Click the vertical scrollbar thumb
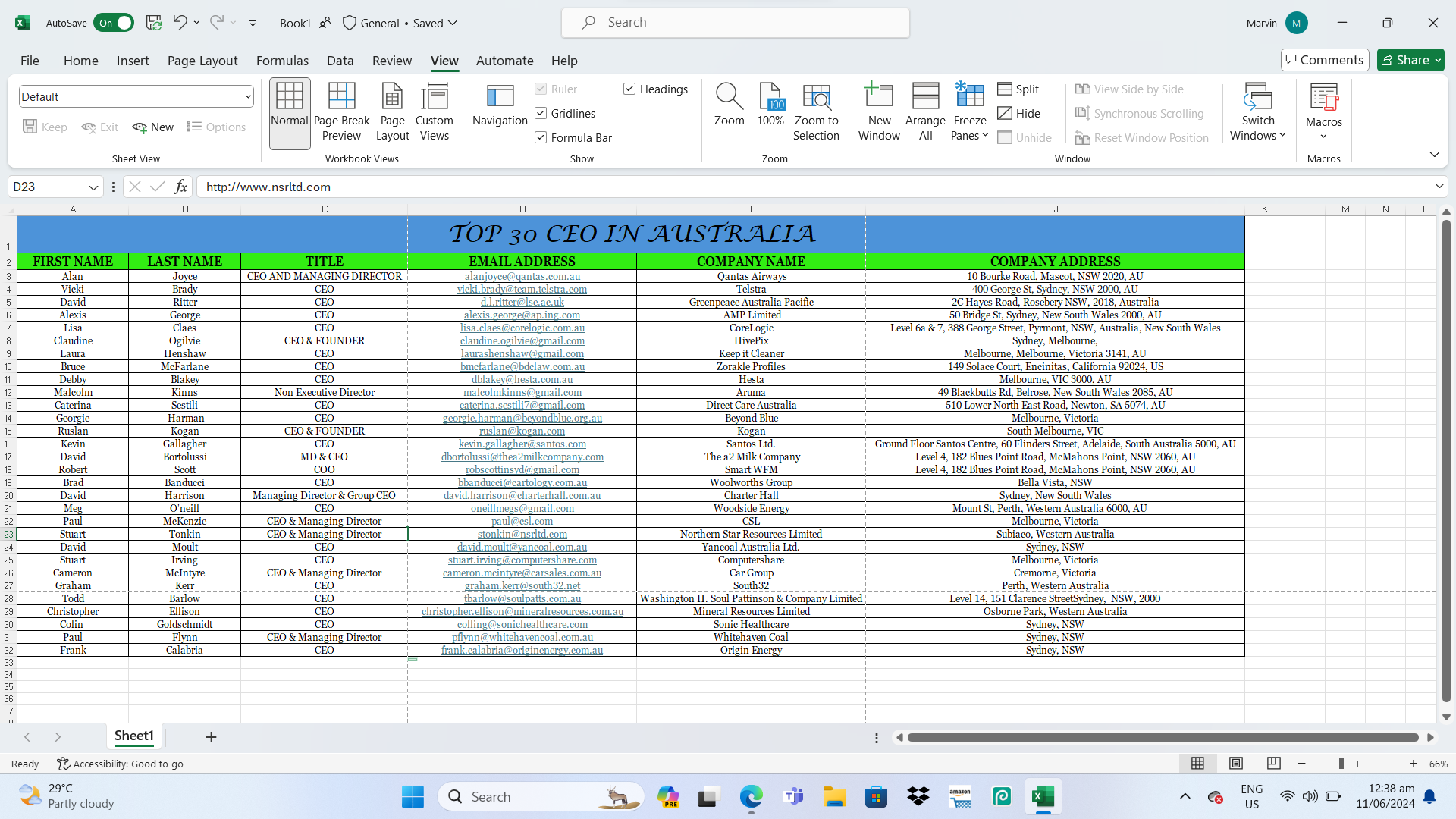The height and width of the screenshot is (819, 1456). 1446,463
